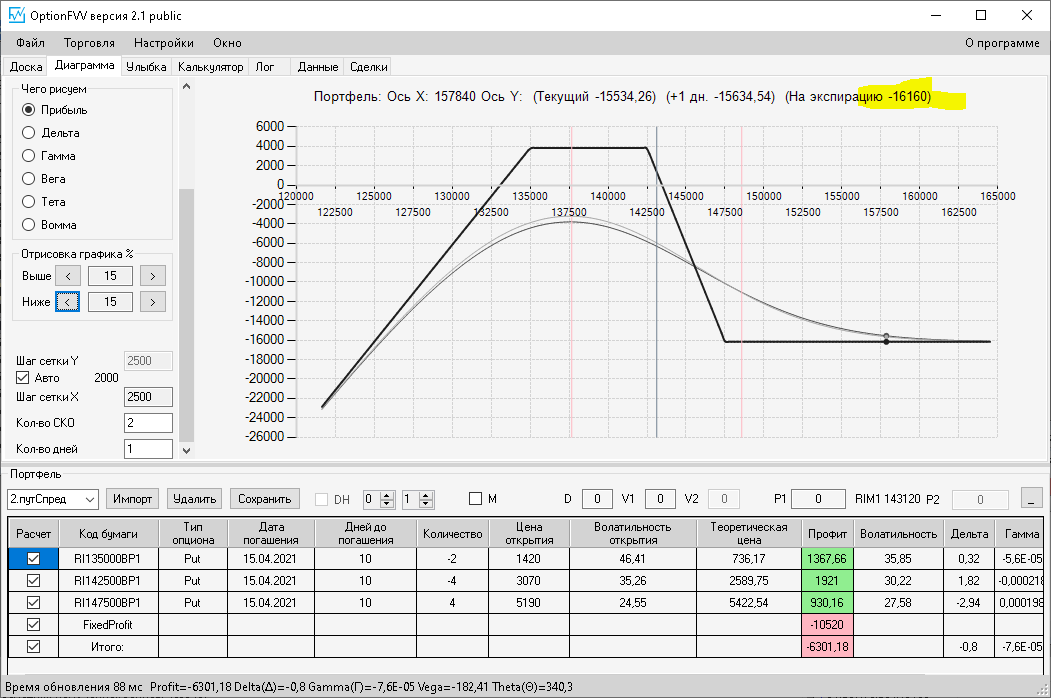The image size is (1051, 698).
Task: Click the left panel scrollbar down arrow
Action: (x=186, y=451)
